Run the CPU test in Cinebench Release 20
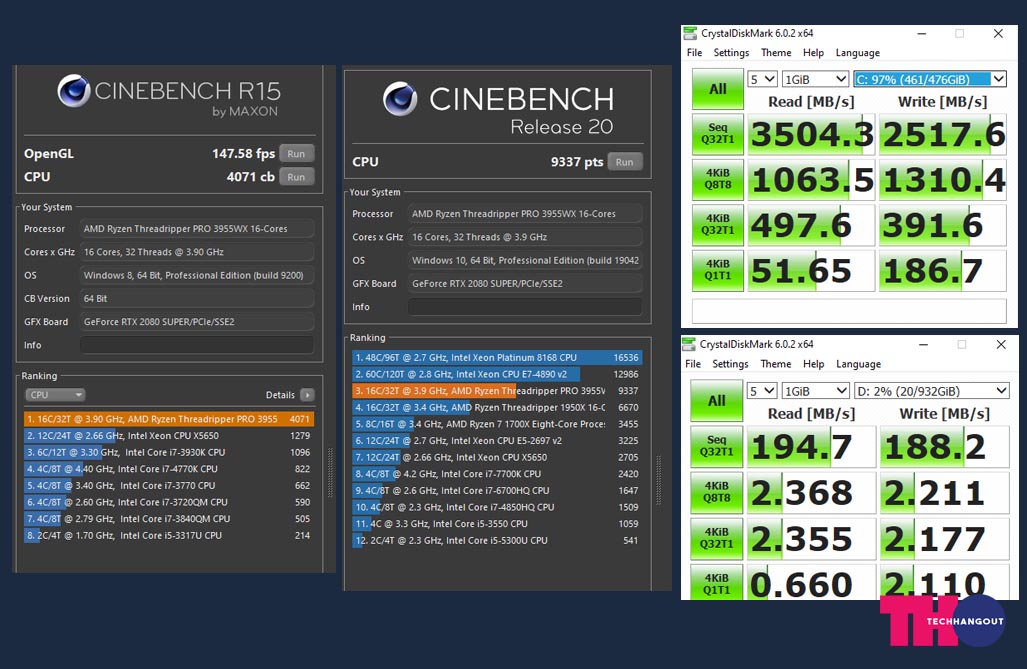This screenshot has height=669, width=1027. pyautogui.click(x=625, y=162)
